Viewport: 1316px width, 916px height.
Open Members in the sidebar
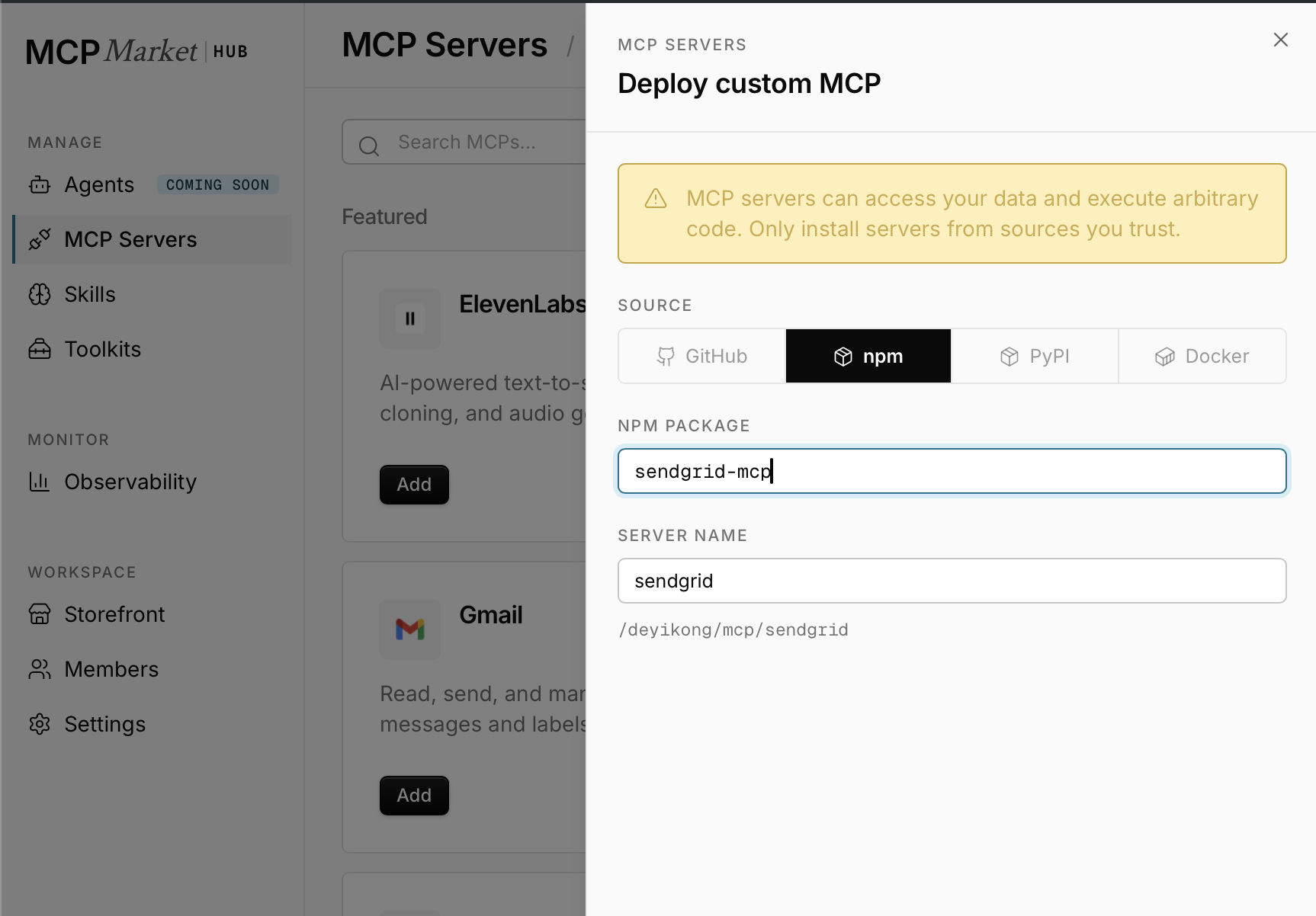coord(152,669)
